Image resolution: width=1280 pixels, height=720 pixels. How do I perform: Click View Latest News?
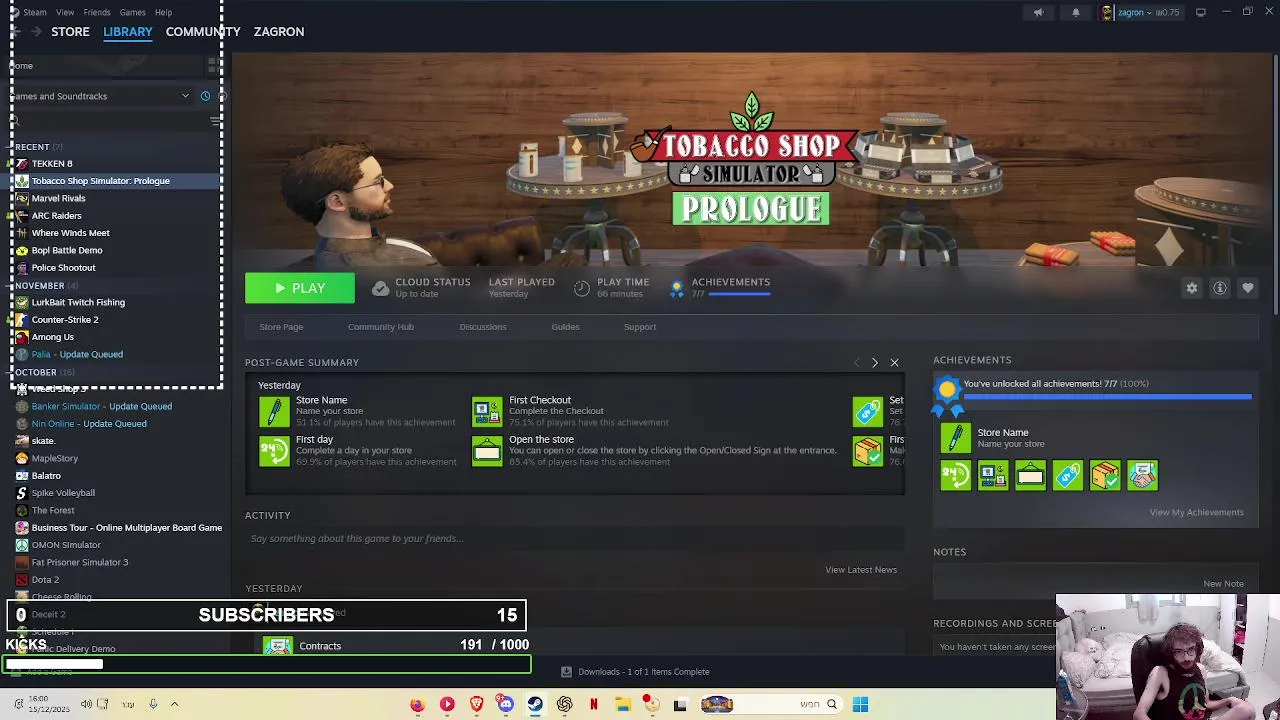(x=861, y=570)
